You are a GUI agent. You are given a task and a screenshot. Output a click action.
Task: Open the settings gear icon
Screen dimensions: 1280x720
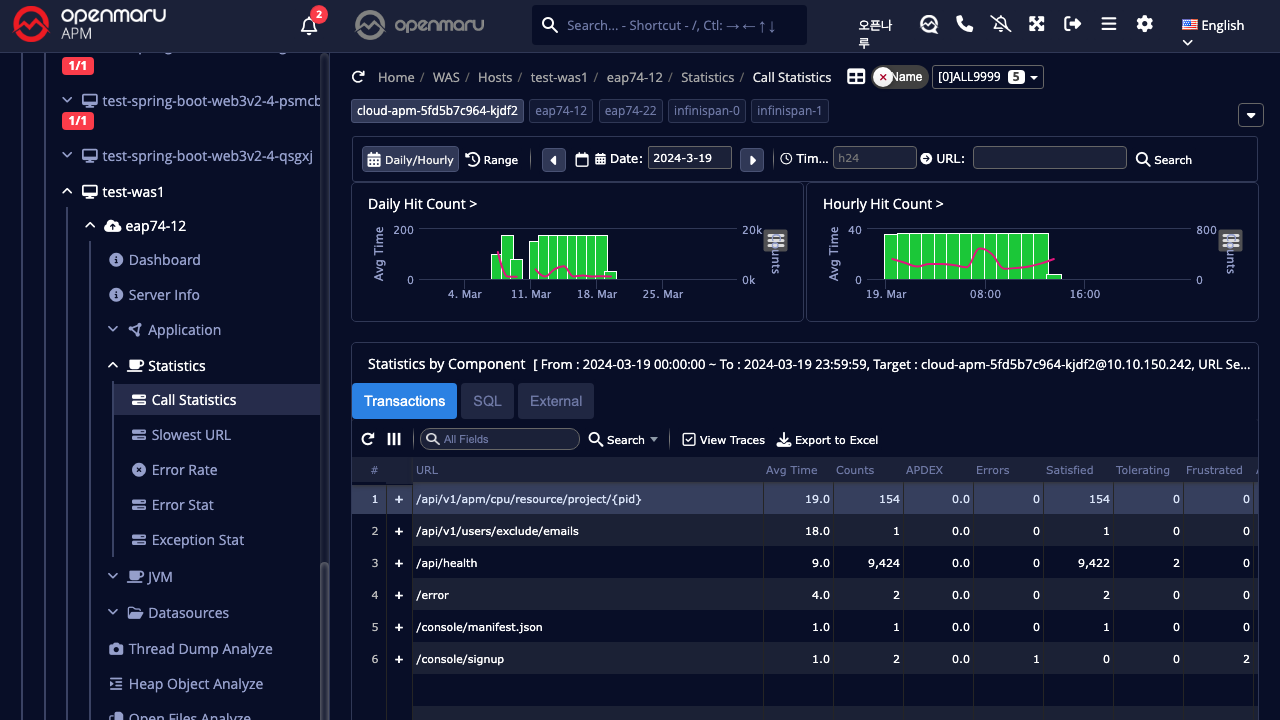(1144, 24)
